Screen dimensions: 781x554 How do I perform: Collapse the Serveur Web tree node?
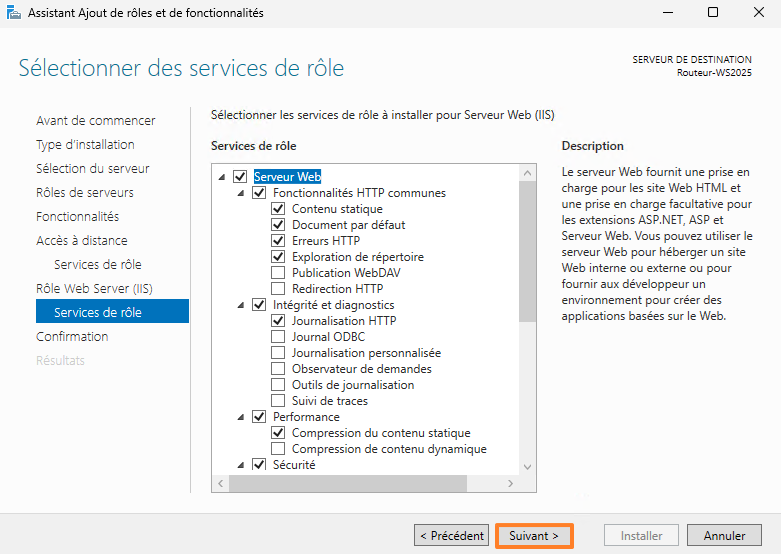coord(222,177)
